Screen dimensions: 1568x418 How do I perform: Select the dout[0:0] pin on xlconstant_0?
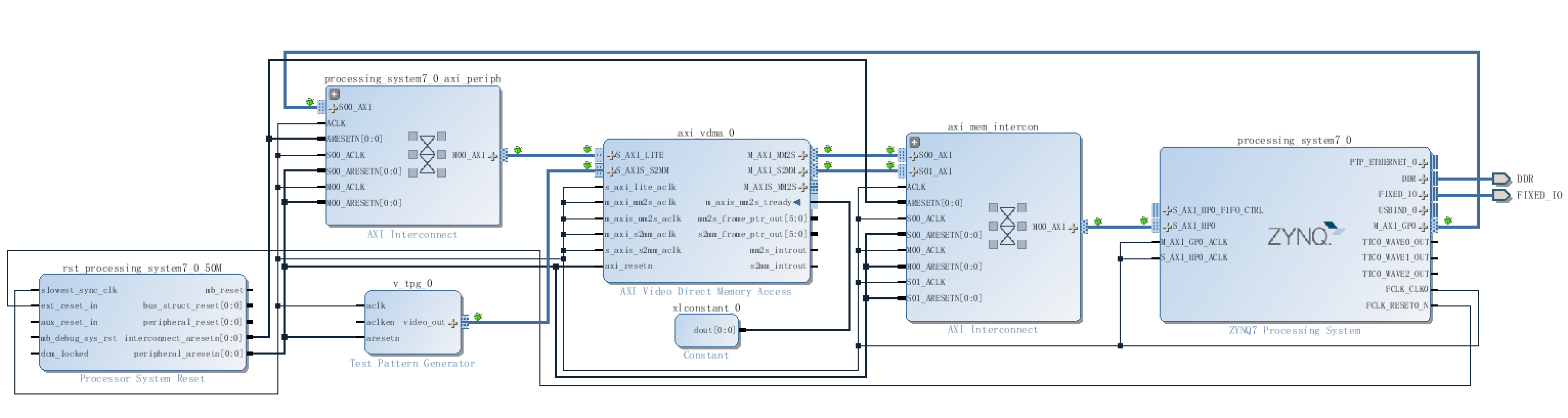click(714, 331)
